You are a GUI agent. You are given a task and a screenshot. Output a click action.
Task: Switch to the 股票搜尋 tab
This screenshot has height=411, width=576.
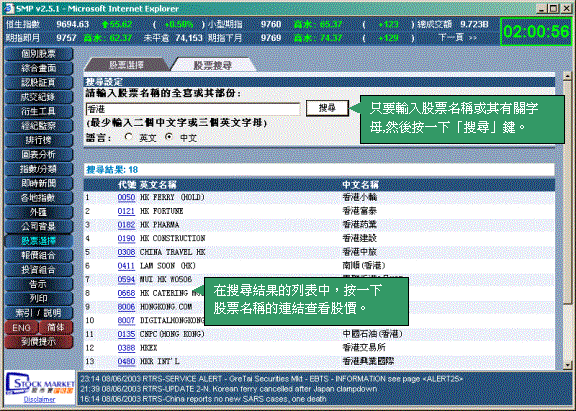click(213, 65)
